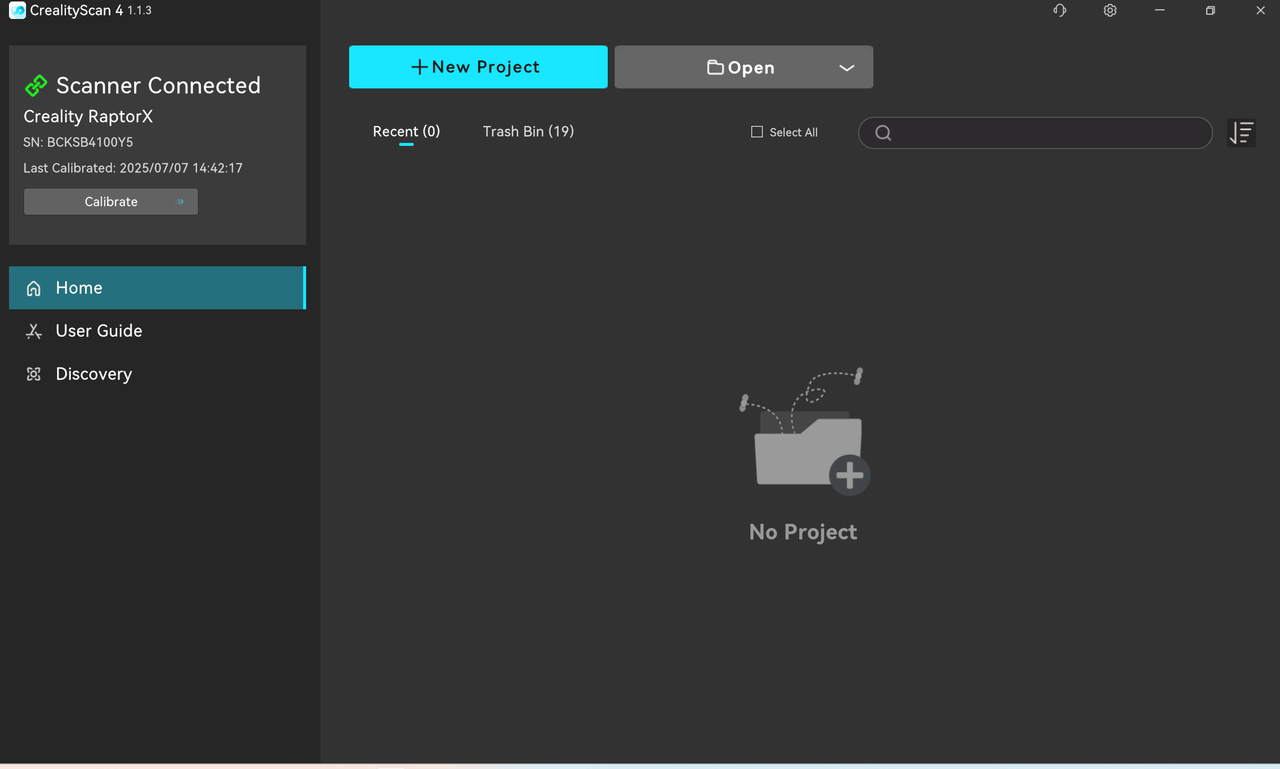
Task: Enable the Select All checkbox
Action: tap(757, 132)
